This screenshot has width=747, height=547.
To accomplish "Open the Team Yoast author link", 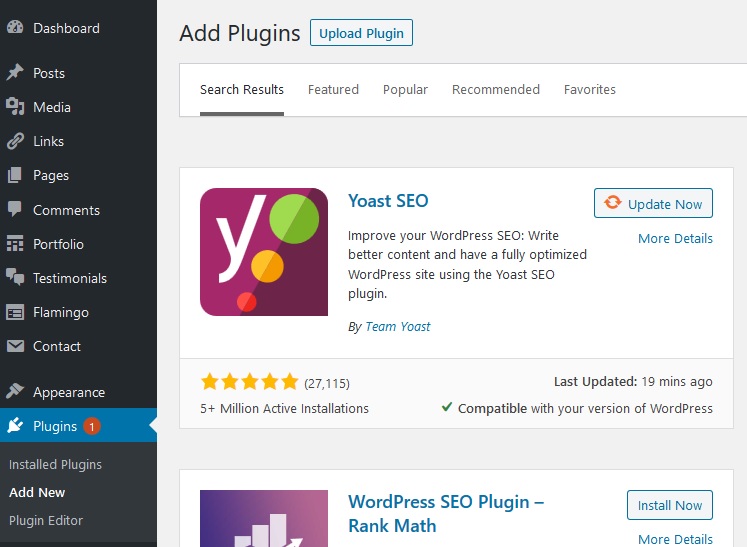I will pos(398,326).
